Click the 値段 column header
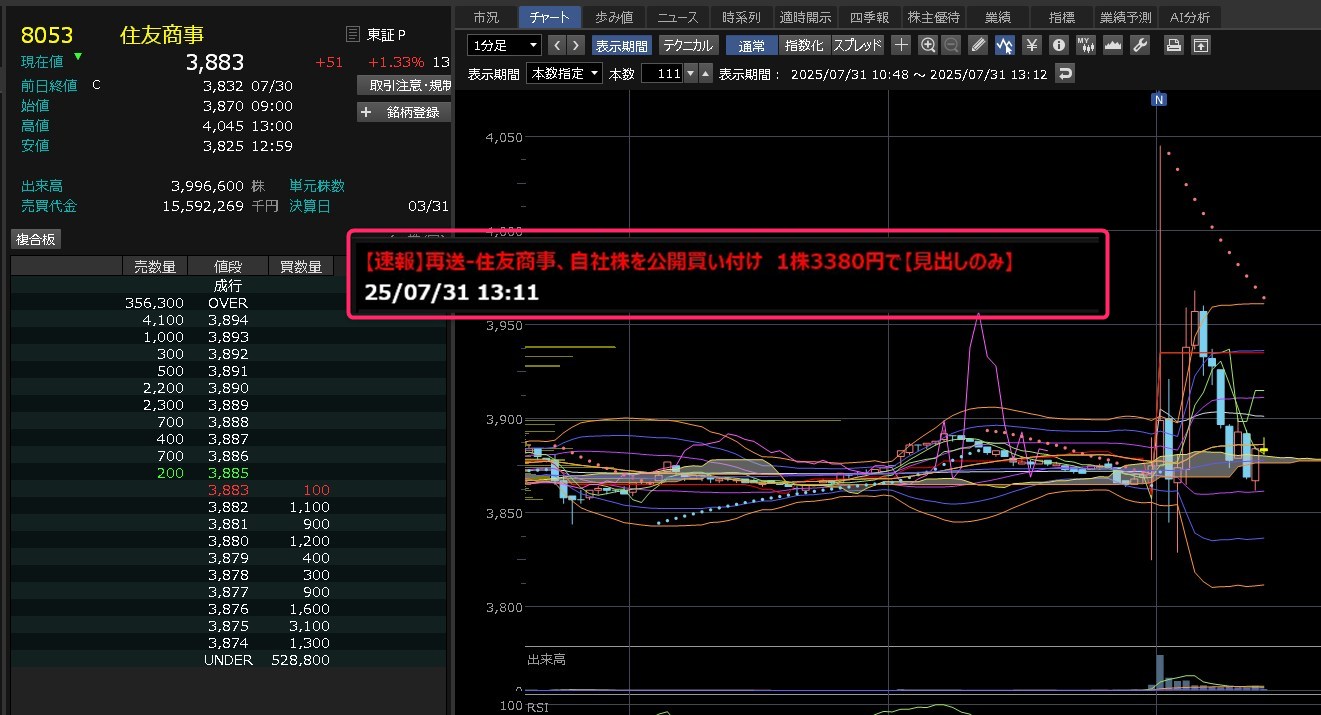1321x715 pixels. click(228, 266)
